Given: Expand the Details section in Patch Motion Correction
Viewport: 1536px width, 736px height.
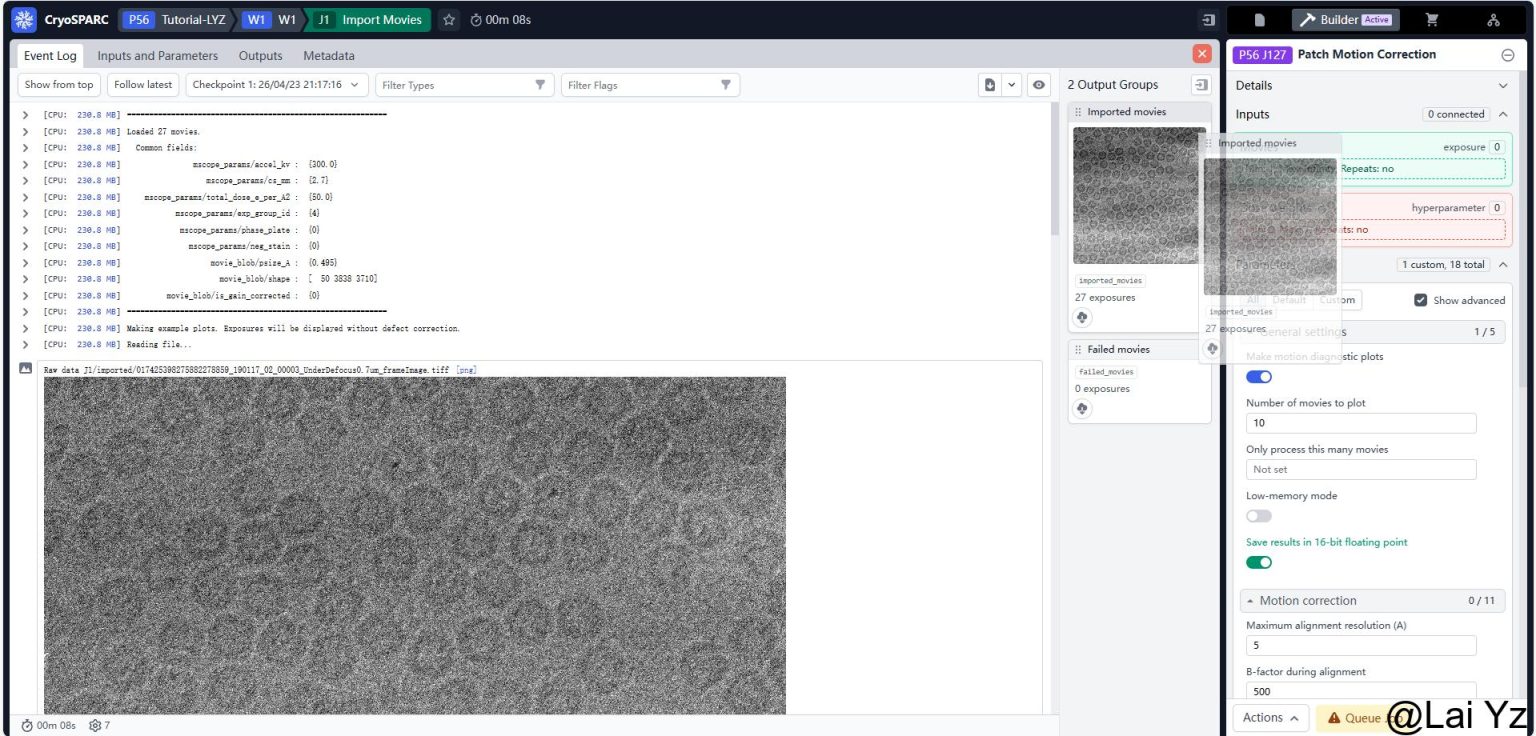Looking at the screenshot, I should [1502, 85].
